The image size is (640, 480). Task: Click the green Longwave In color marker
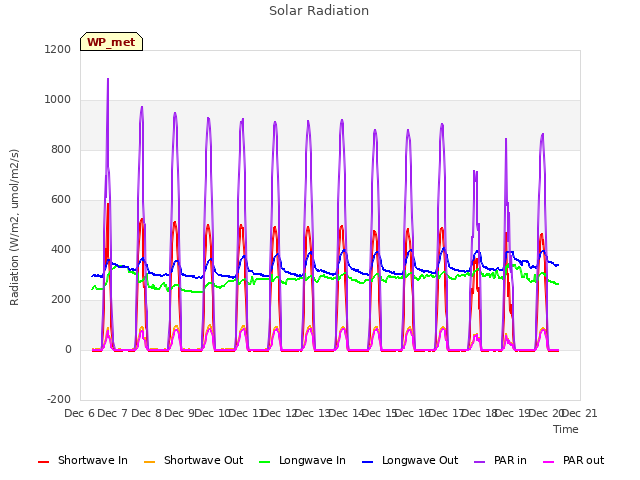point(264,462)
